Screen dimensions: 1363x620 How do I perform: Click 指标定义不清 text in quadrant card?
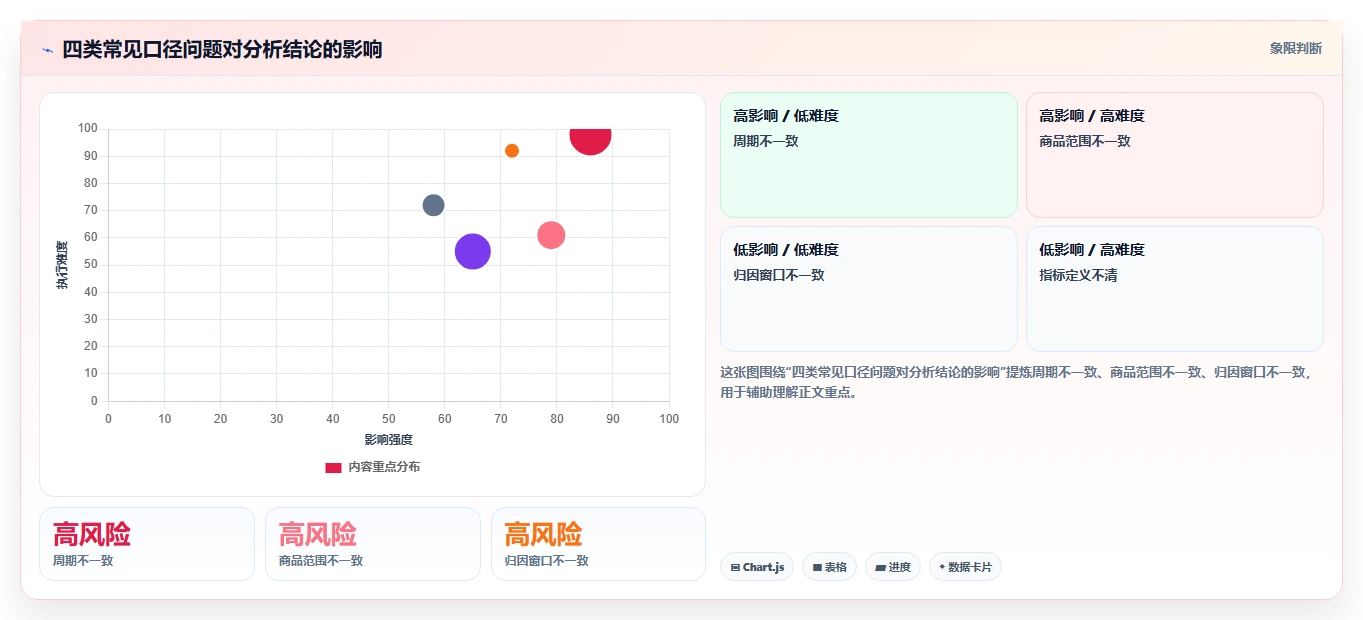(1078, 275)
